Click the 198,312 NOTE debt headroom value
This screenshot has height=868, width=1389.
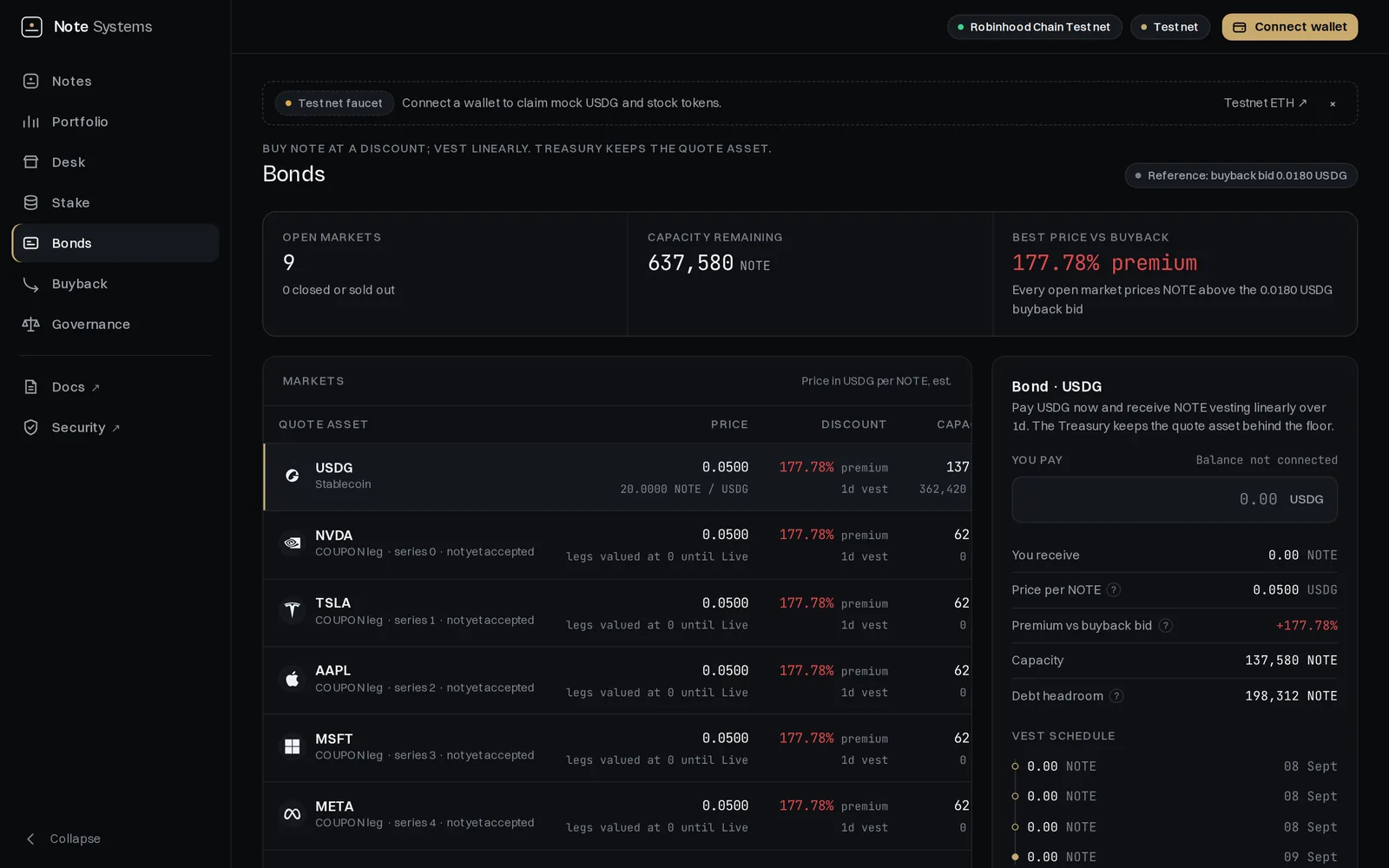pos(1291,696)
